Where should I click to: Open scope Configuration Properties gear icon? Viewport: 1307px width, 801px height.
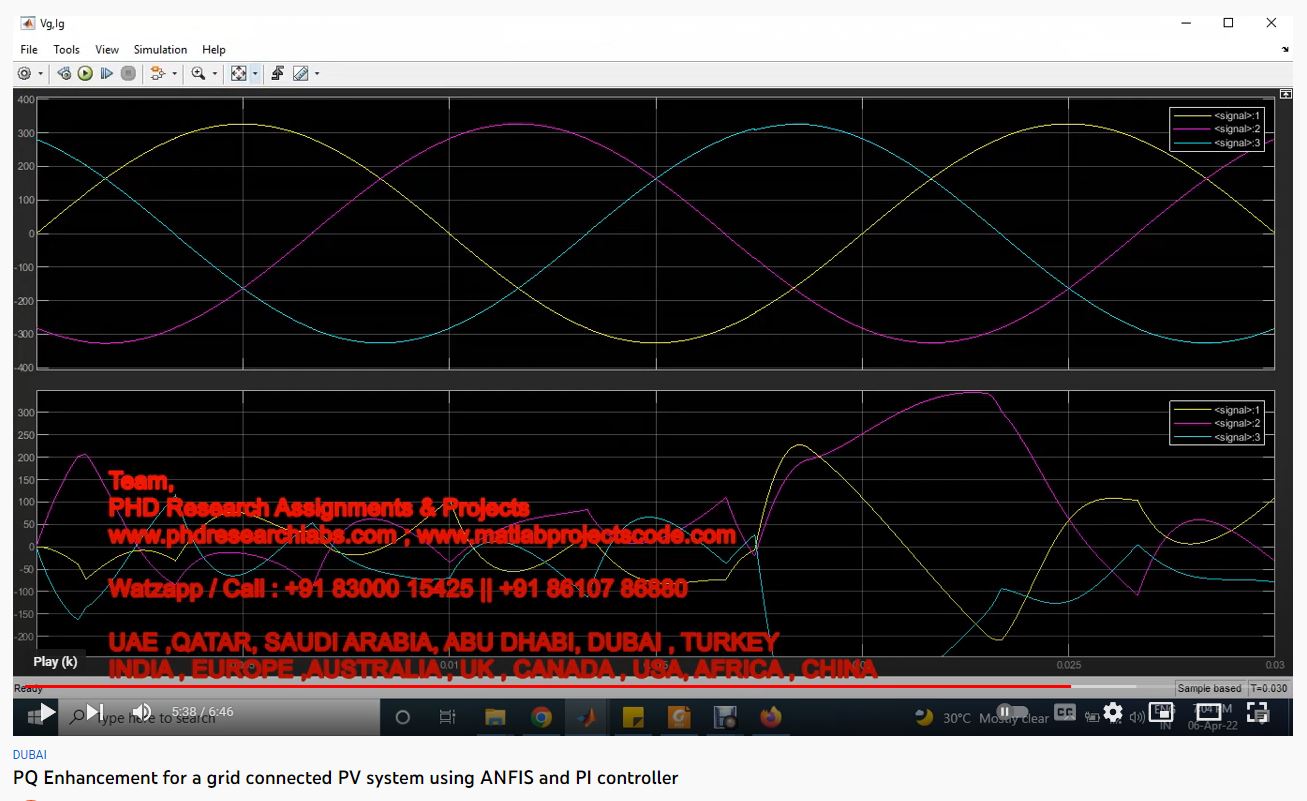click(x=24, y=73)
